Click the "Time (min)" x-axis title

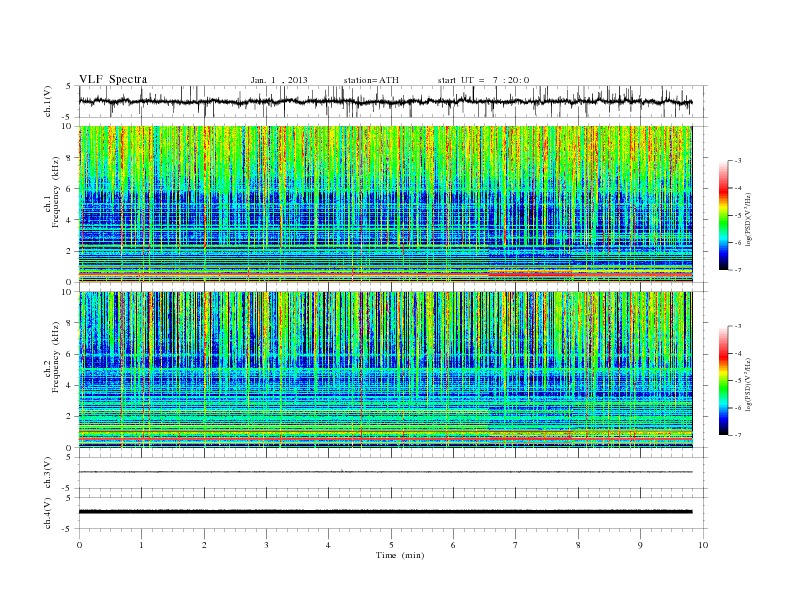point(400,555)
